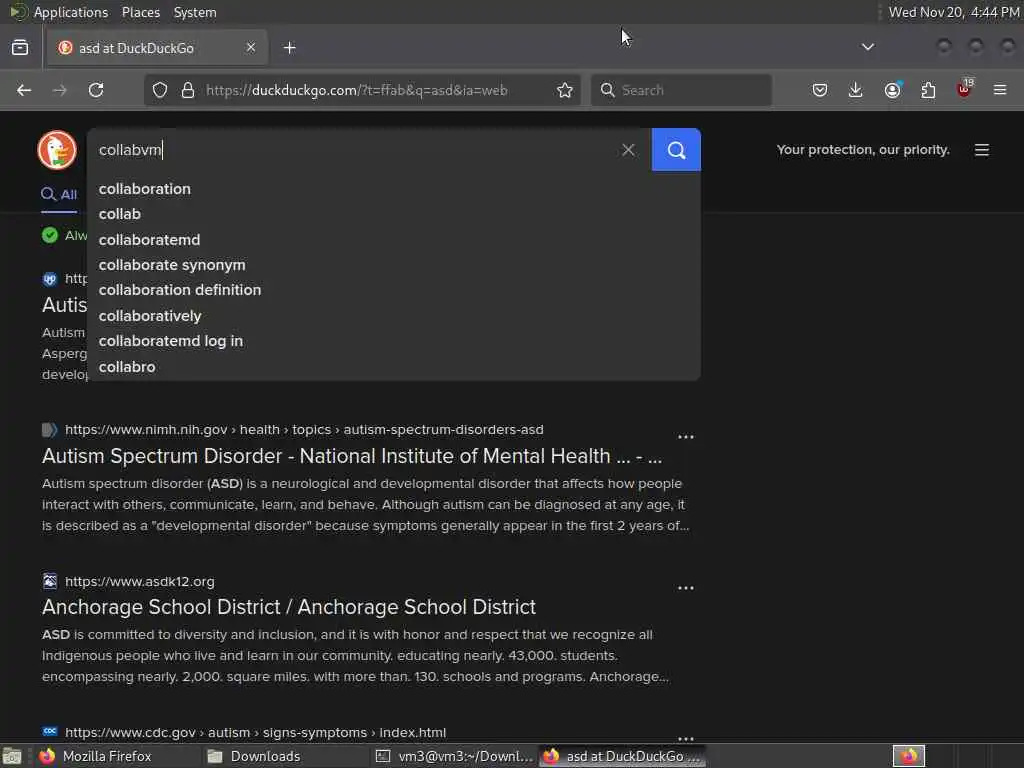This screenshot has height=768, width=1024.
Task: Open the DuckDuckGo hamburger menu
Action: click(x=982, y=150)
